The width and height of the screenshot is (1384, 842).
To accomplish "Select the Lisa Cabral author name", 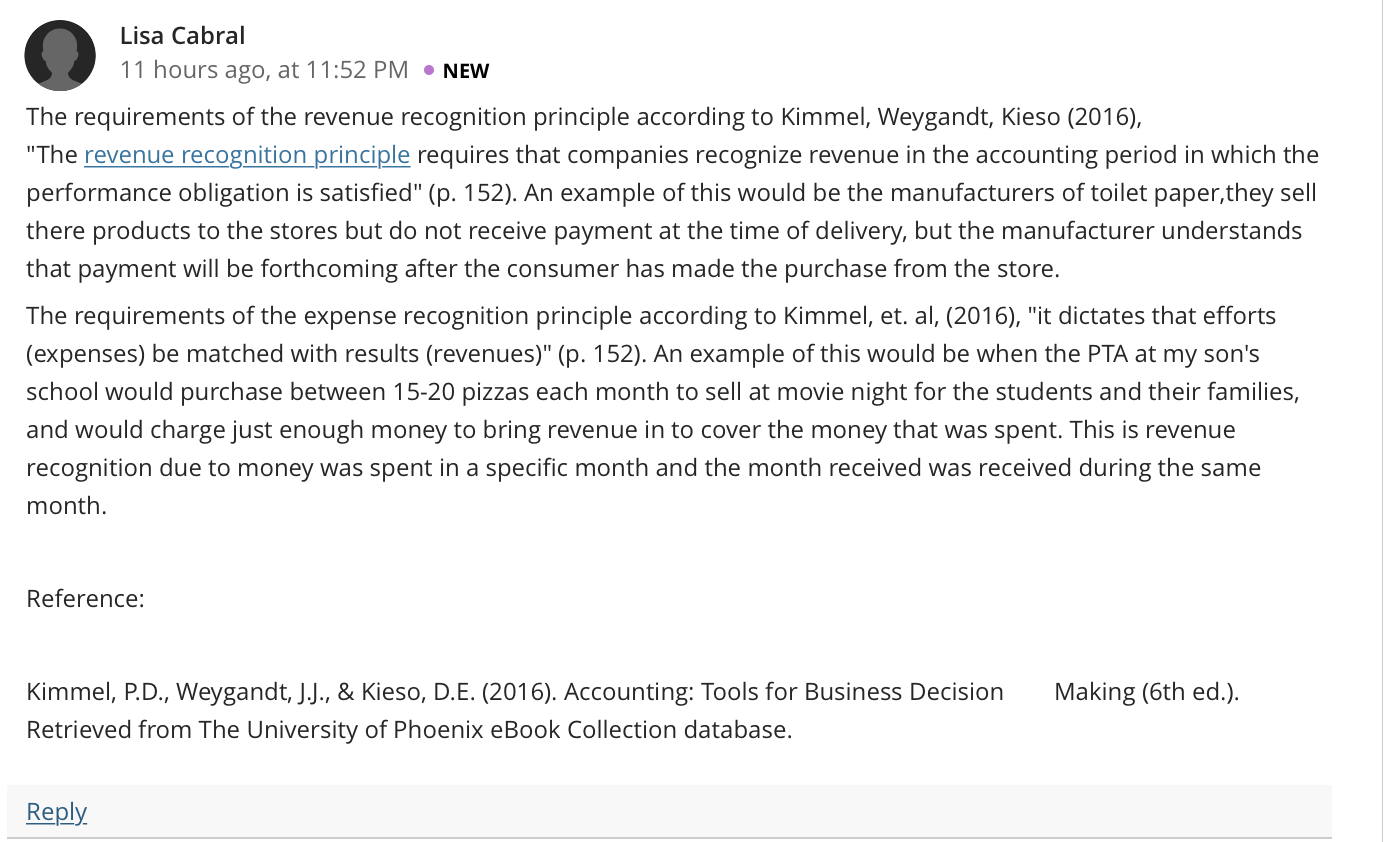I will click(x=182, y=35).
